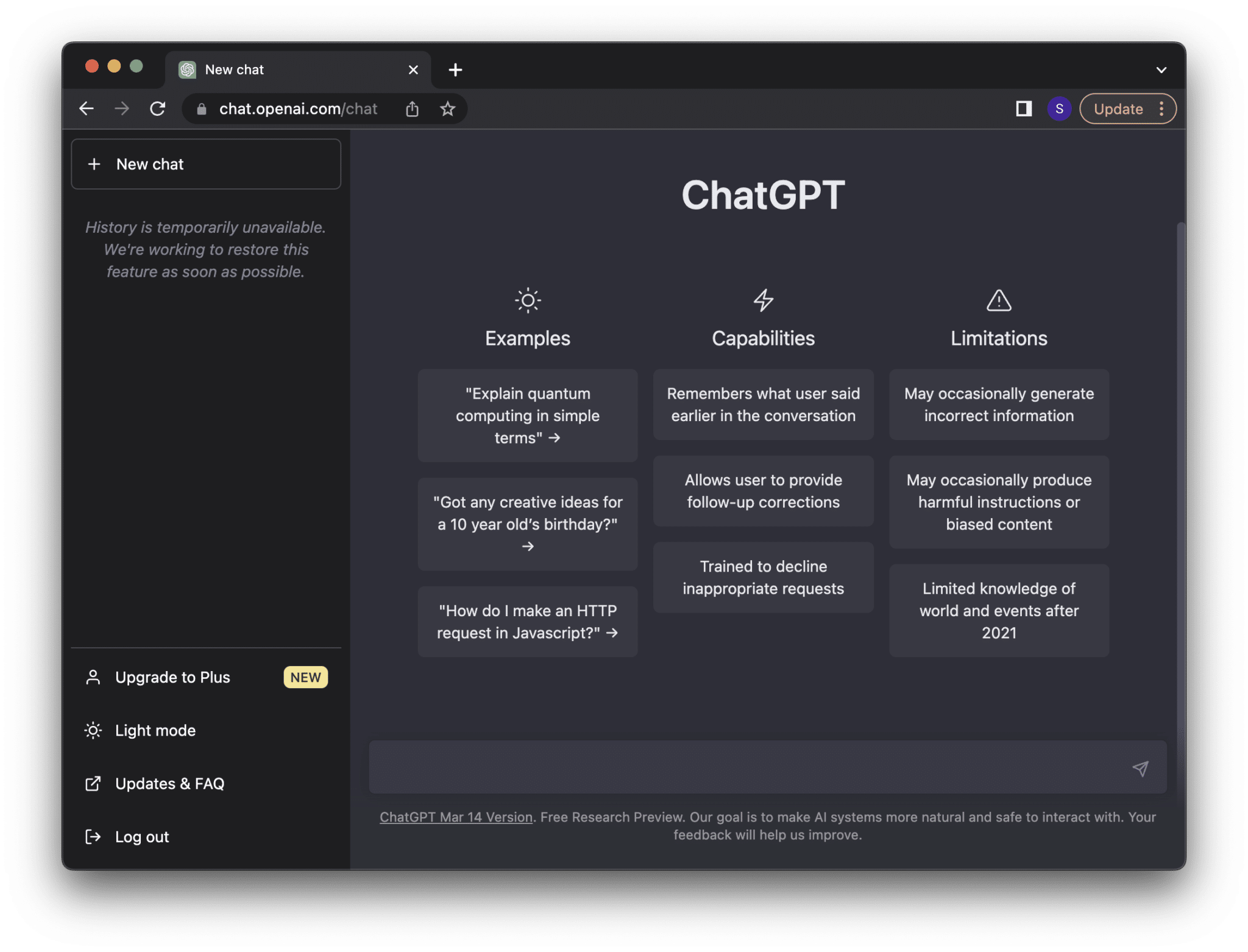Click the Limitations warning triangle icon
1248x952 pixels.
999,300
